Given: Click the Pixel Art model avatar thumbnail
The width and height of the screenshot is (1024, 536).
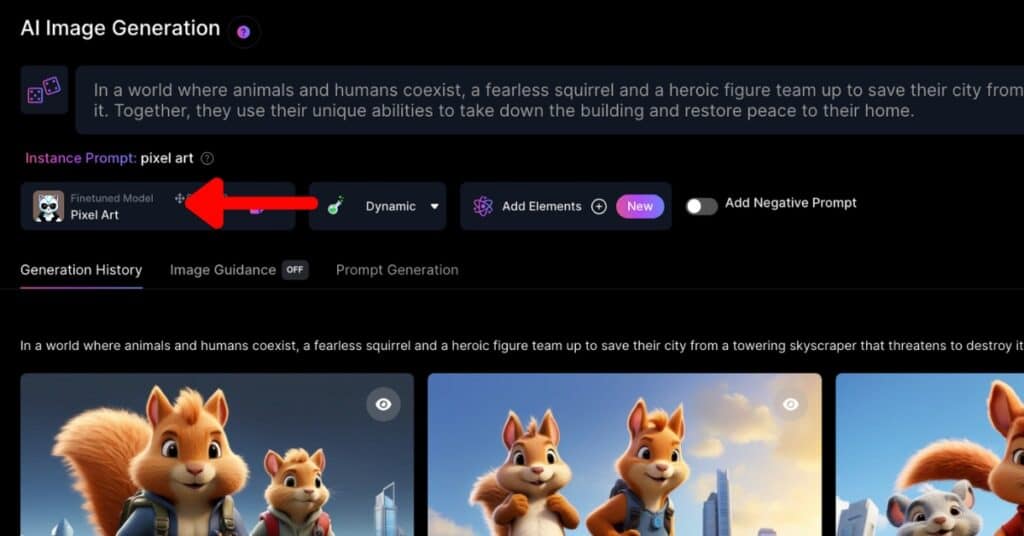Looking at the screenshot, I should [x=48, y=206].
